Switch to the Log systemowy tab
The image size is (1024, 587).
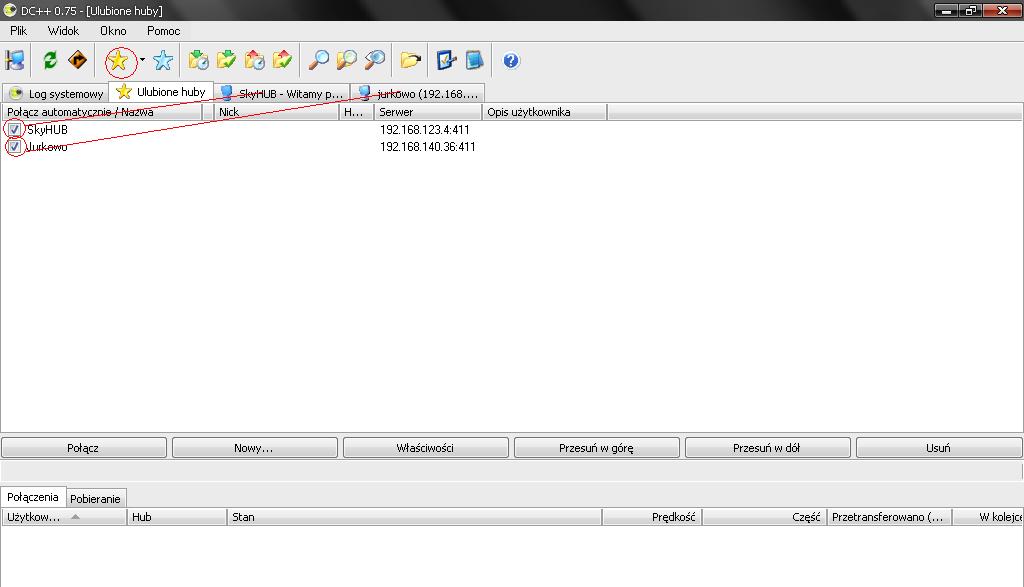[x=57, y=93]
